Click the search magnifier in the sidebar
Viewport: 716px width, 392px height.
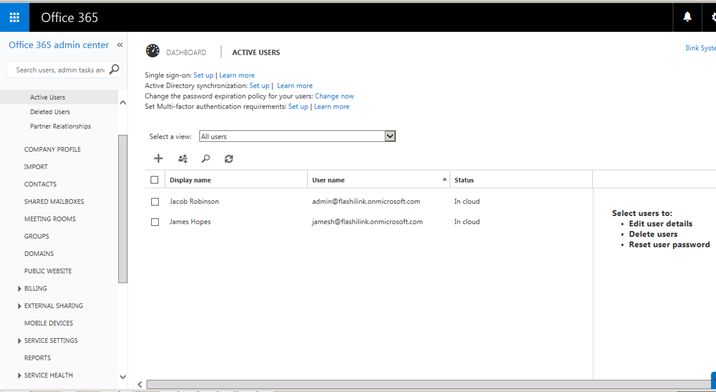(x=114, y=69)
